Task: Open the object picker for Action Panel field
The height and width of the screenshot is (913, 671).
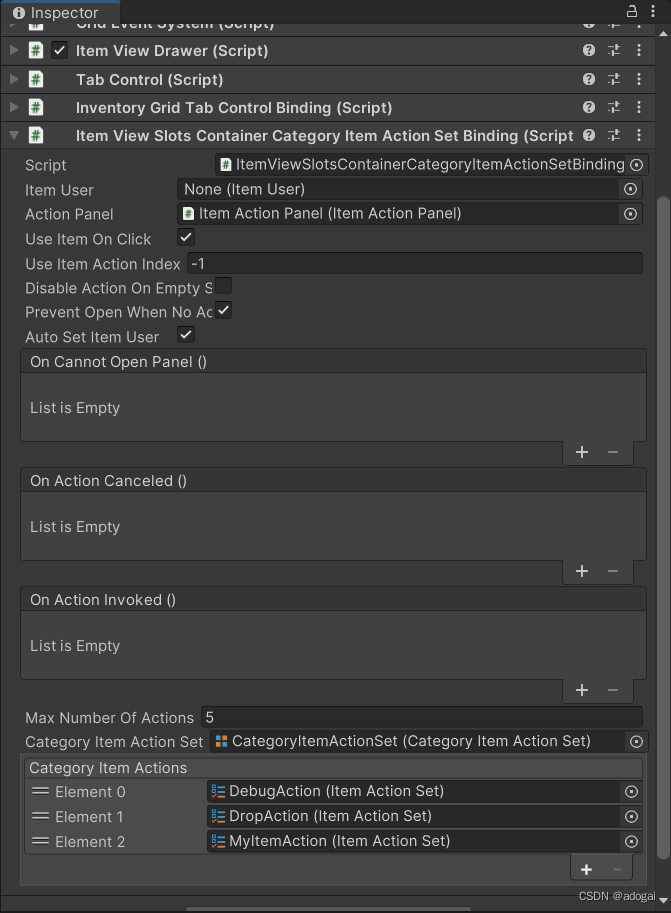Action: [630, 213]
